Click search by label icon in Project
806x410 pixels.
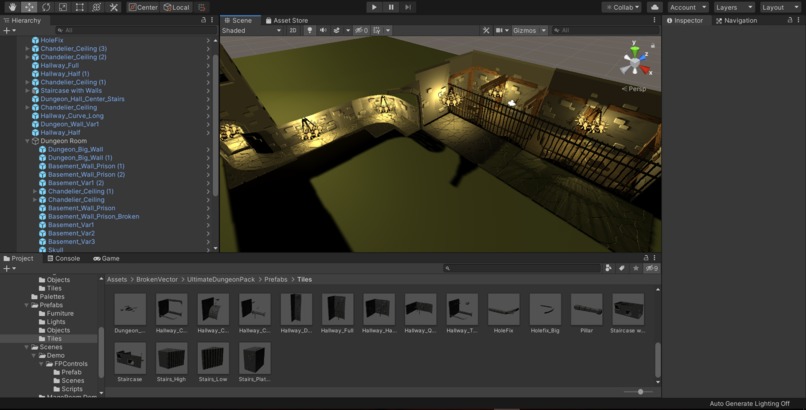coord(622,268)
